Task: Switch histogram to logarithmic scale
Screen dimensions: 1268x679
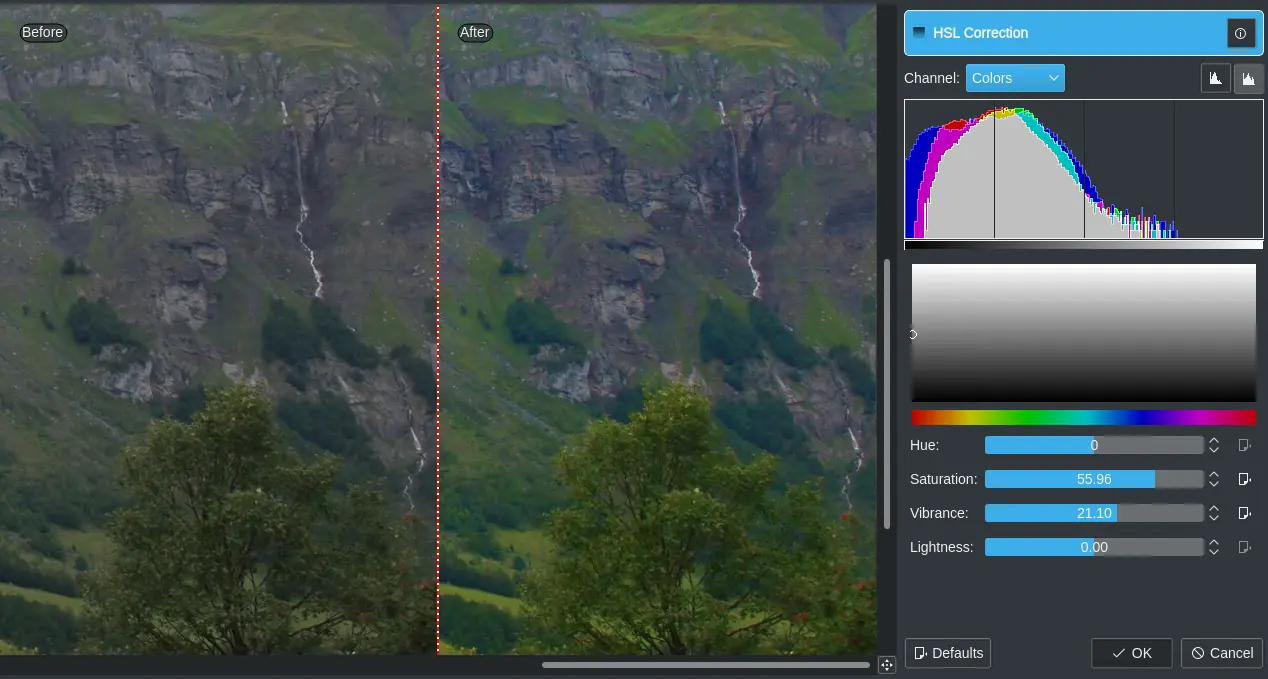Action: coord(1248,78)
